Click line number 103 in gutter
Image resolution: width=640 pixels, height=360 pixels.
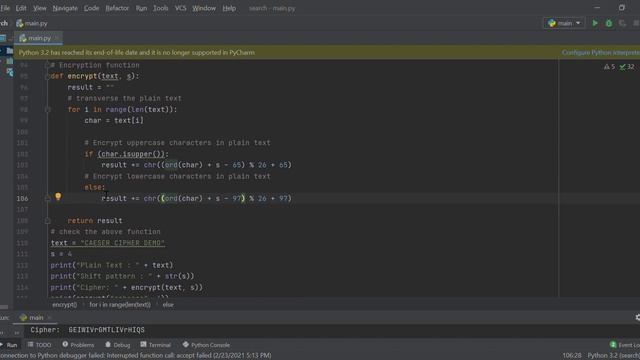22,165
